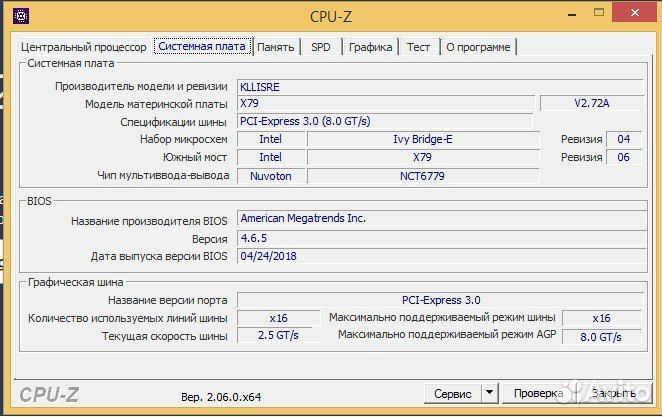Click the V2.72A revision field
The image size is (662, 417).
click(x=591, y=103)
